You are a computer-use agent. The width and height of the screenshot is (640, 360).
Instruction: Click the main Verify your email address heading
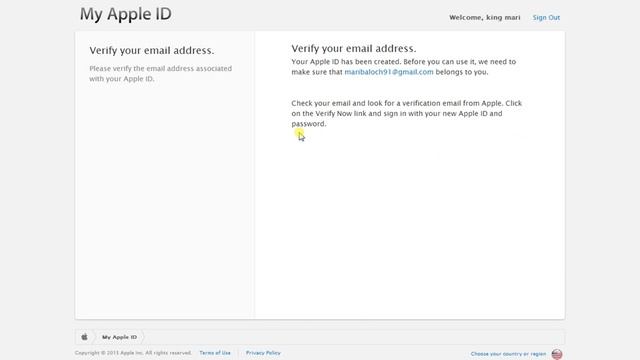pyautogui.click(x=354, y=49)
